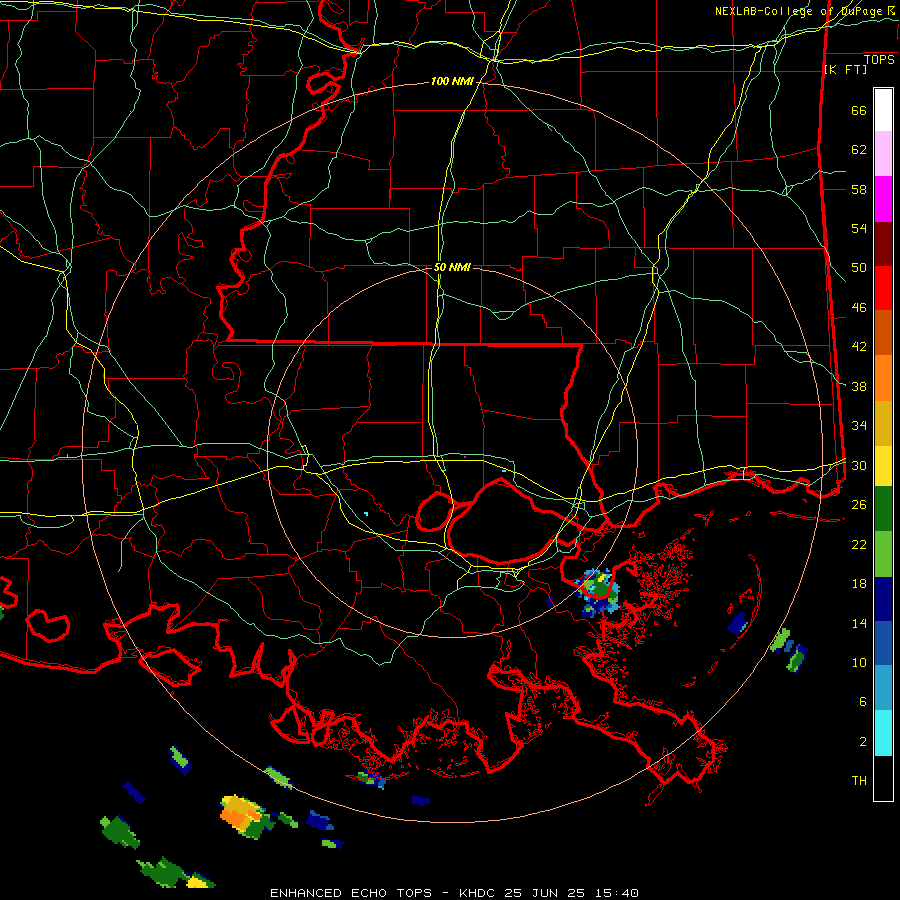This screenshot has height=900, width=900.
Task: Click the K FT units label
Action: pyautogui.click(x=845, y=70)
